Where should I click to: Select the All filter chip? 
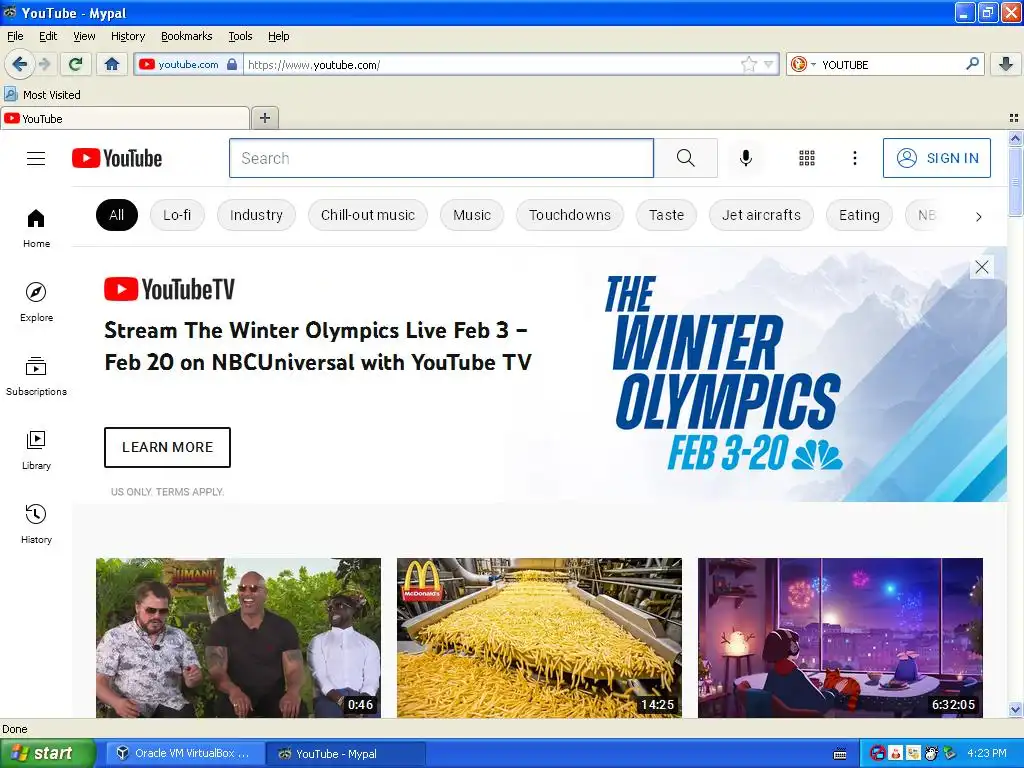(117, 215)
